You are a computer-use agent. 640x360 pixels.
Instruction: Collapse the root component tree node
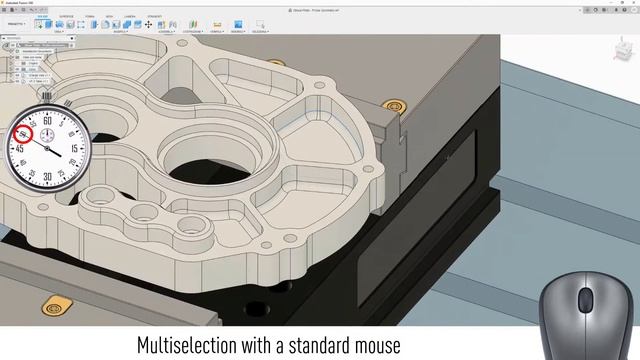click(x=7, y=45)
